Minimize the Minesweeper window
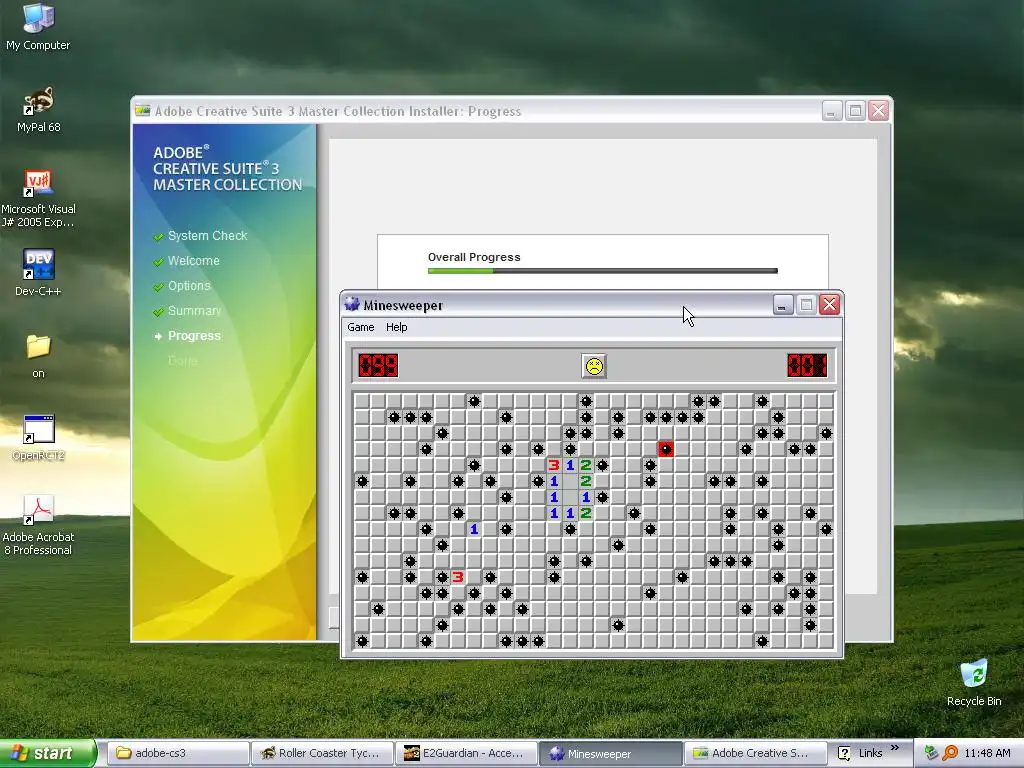The width and height of the screenshot is (1024, 768). tap(782, 305)
